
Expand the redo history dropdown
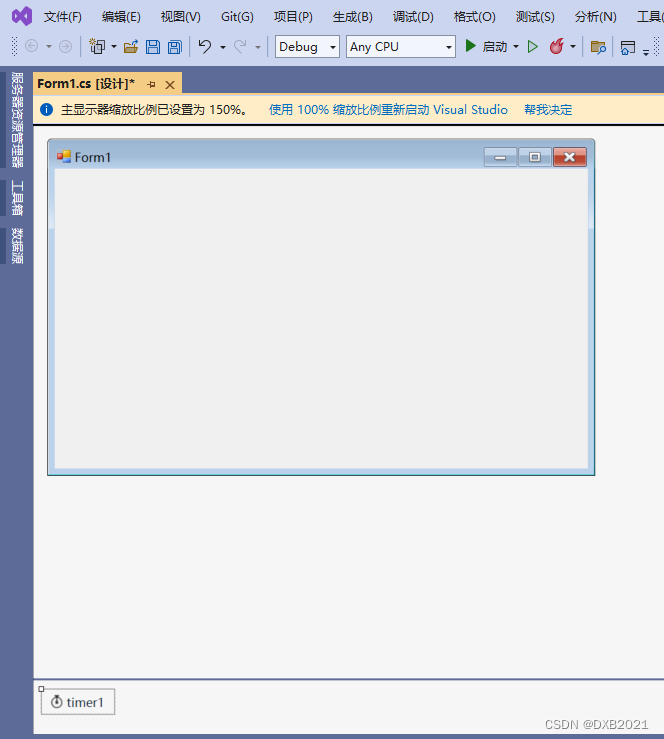[258, 47]
